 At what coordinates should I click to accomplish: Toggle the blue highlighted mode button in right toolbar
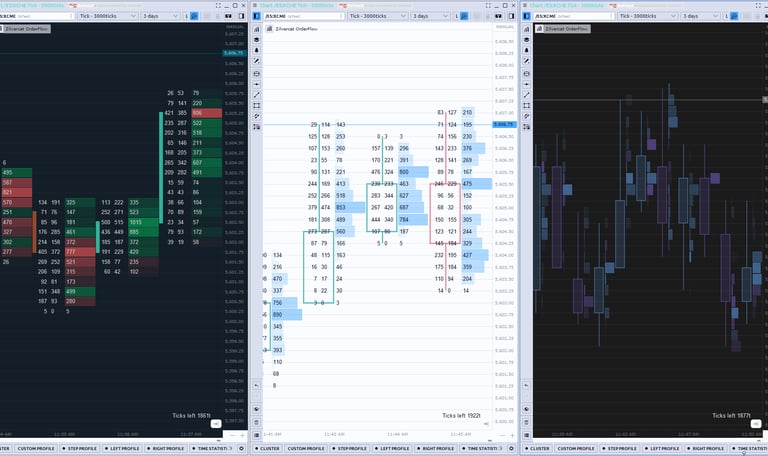tap(734, 16)
